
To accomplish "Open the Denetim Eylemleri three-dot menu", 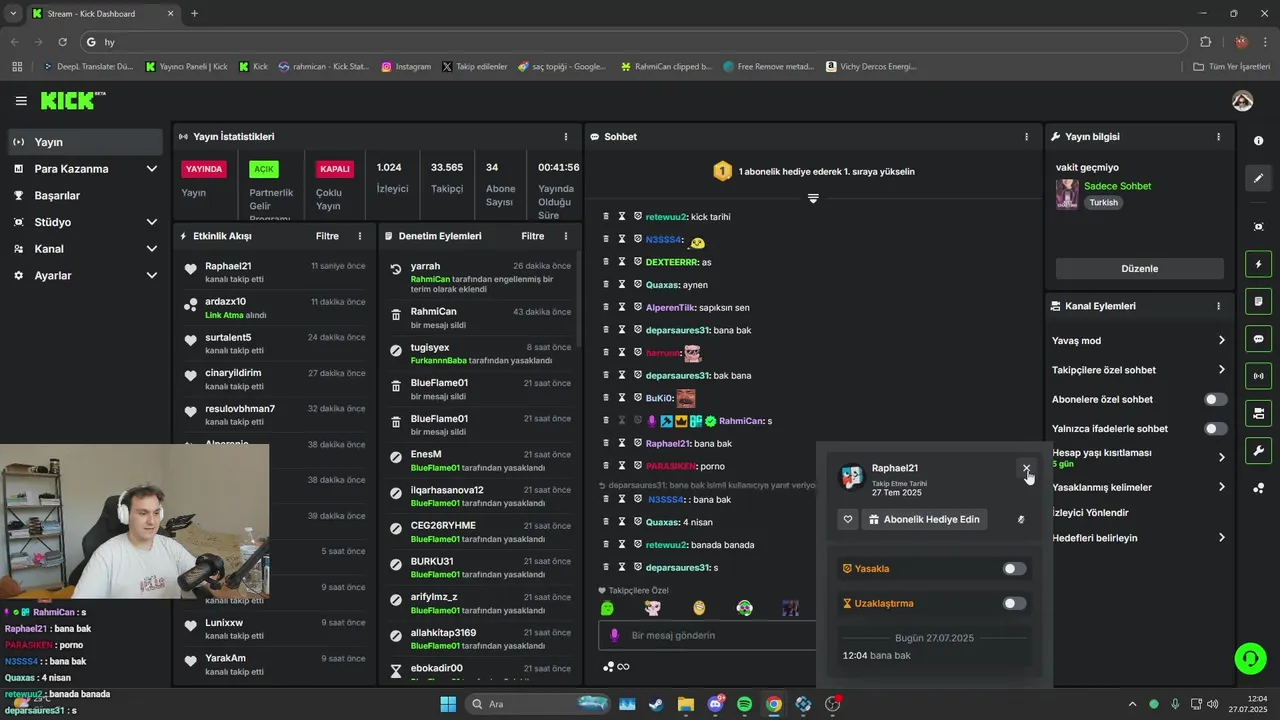I will (566, 236).
